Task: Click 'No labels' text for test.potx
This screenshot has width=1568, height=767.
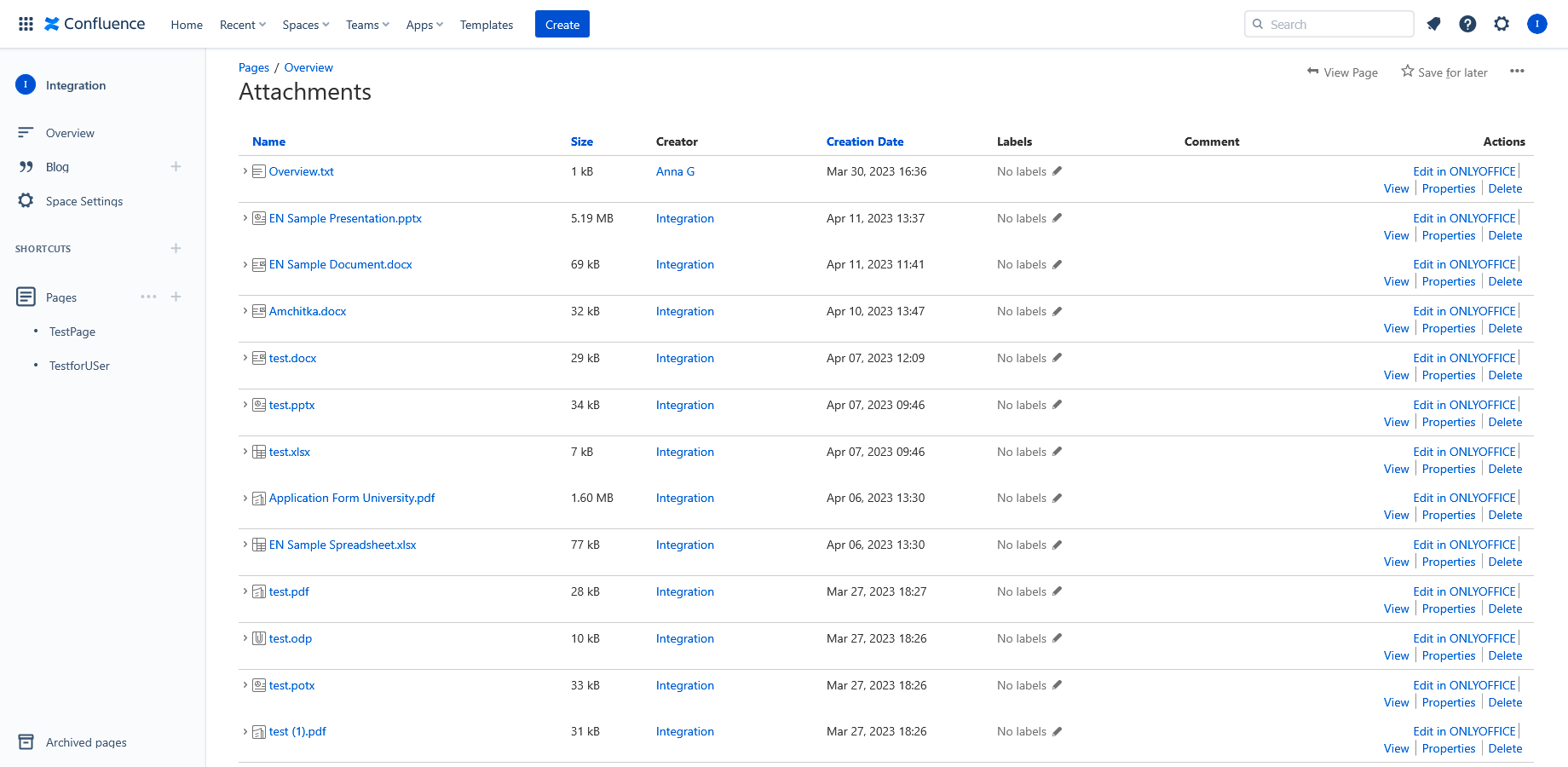Action: click(x=1022, y=685)
